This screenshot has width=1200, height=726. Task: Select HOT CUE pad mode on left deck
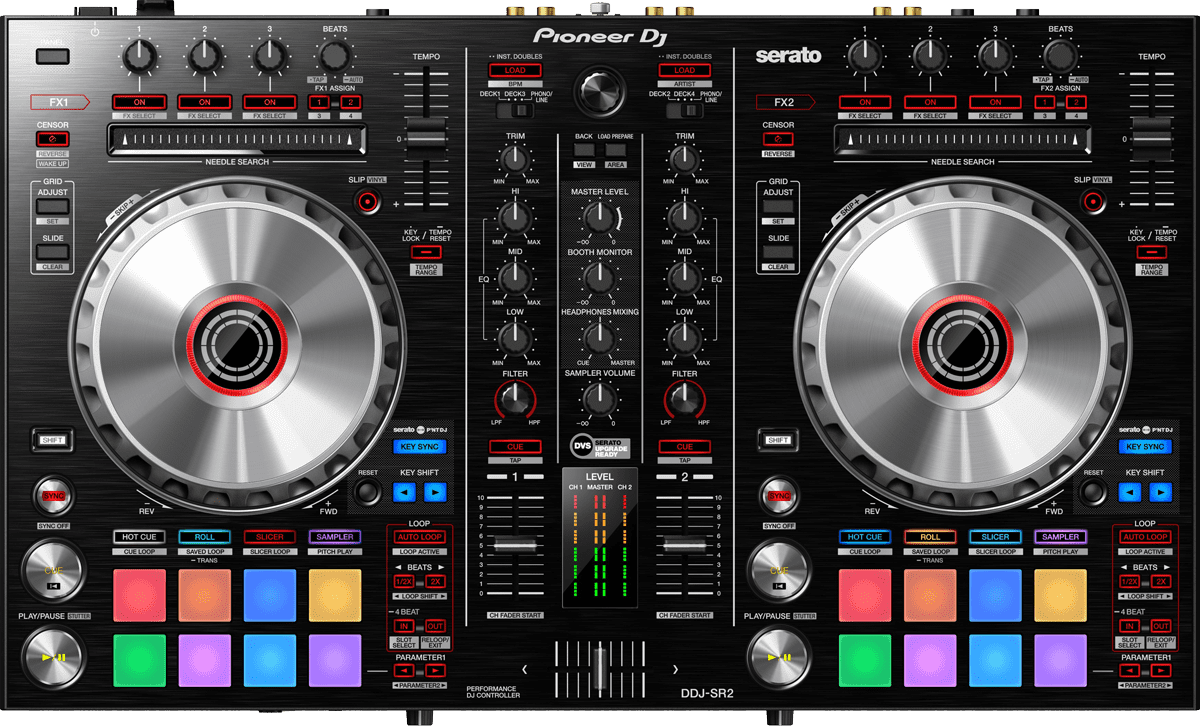tap(139, 537)
